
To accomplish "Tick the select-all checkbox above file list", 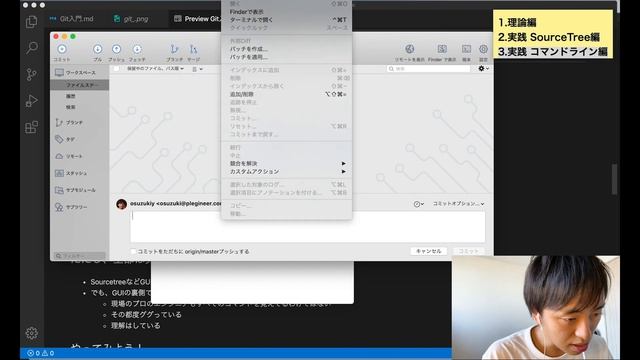I will coord(116,69).
